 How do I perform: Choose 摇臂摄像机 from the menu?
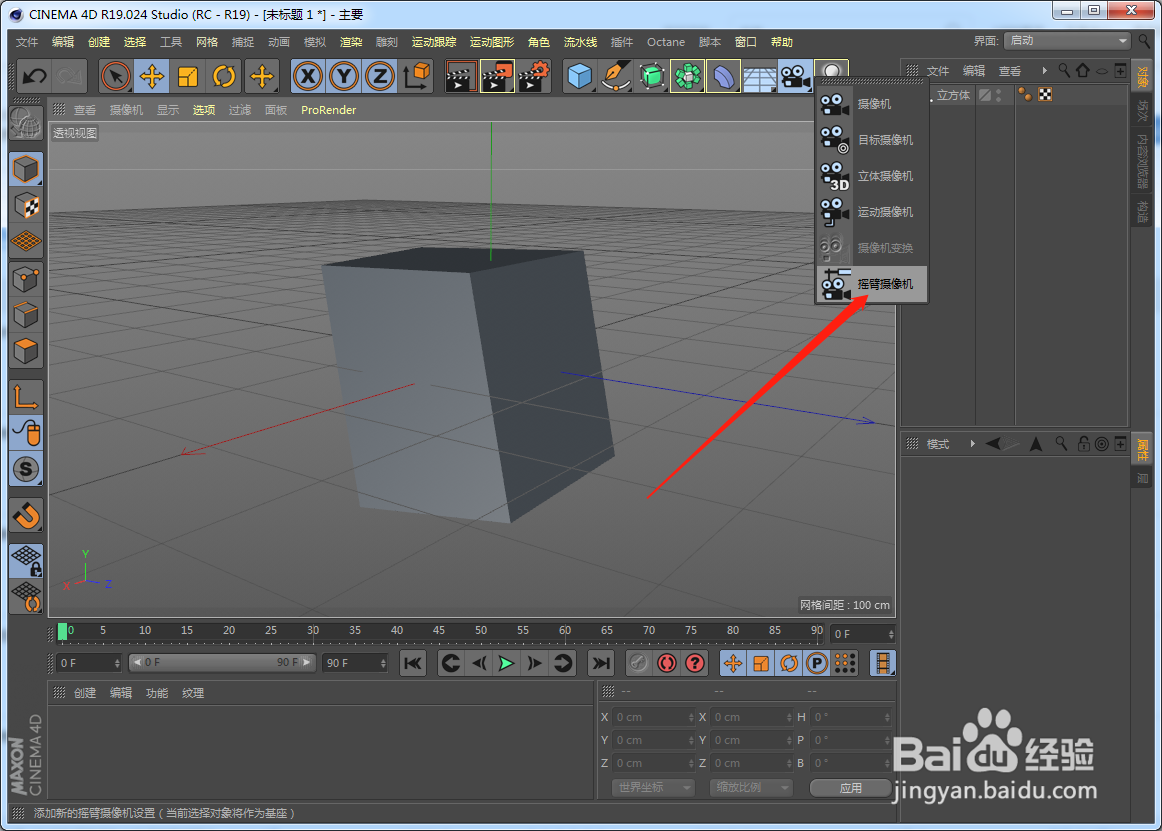coord(872,284)
